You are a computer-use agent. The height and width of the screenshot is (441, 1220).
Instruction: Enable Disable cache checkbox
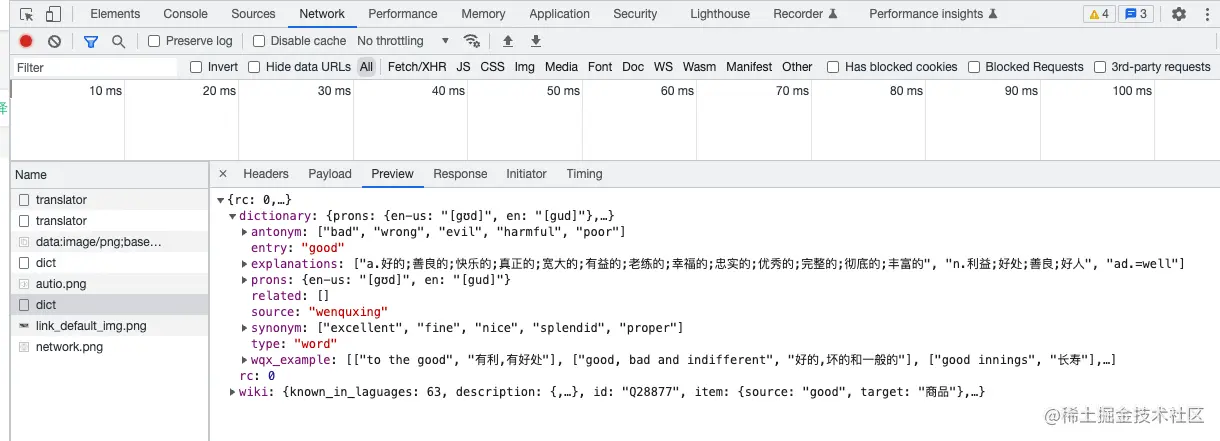[x=259, y=41]
